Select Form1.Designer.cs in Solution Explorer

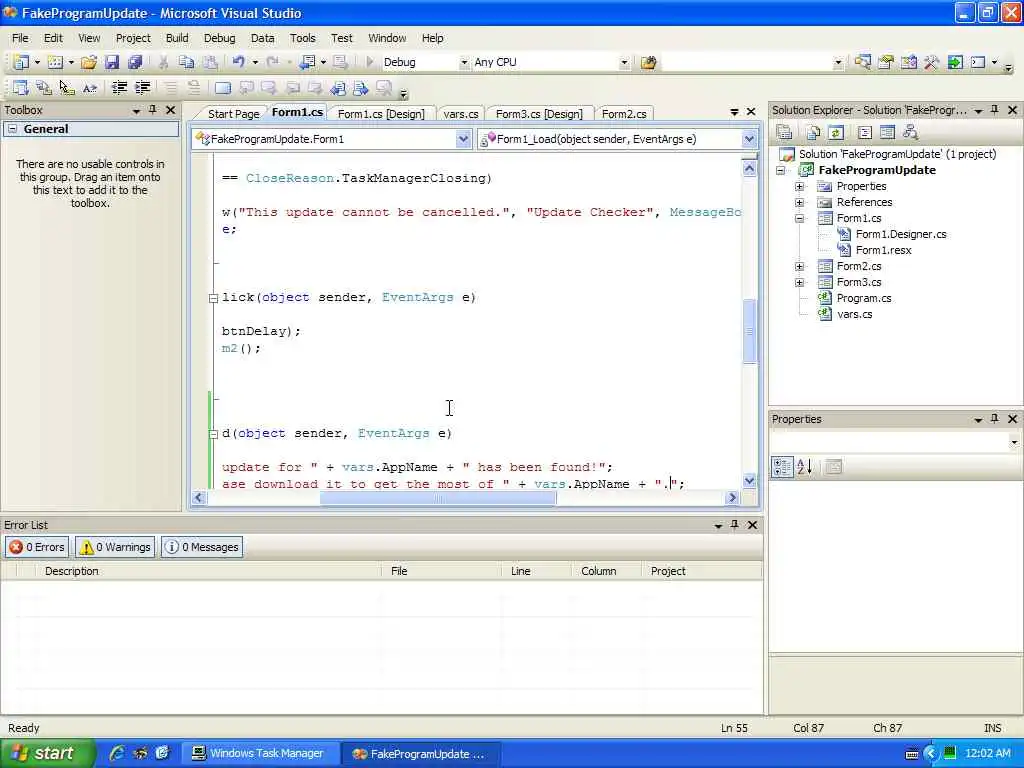click(x=901, y=234)
